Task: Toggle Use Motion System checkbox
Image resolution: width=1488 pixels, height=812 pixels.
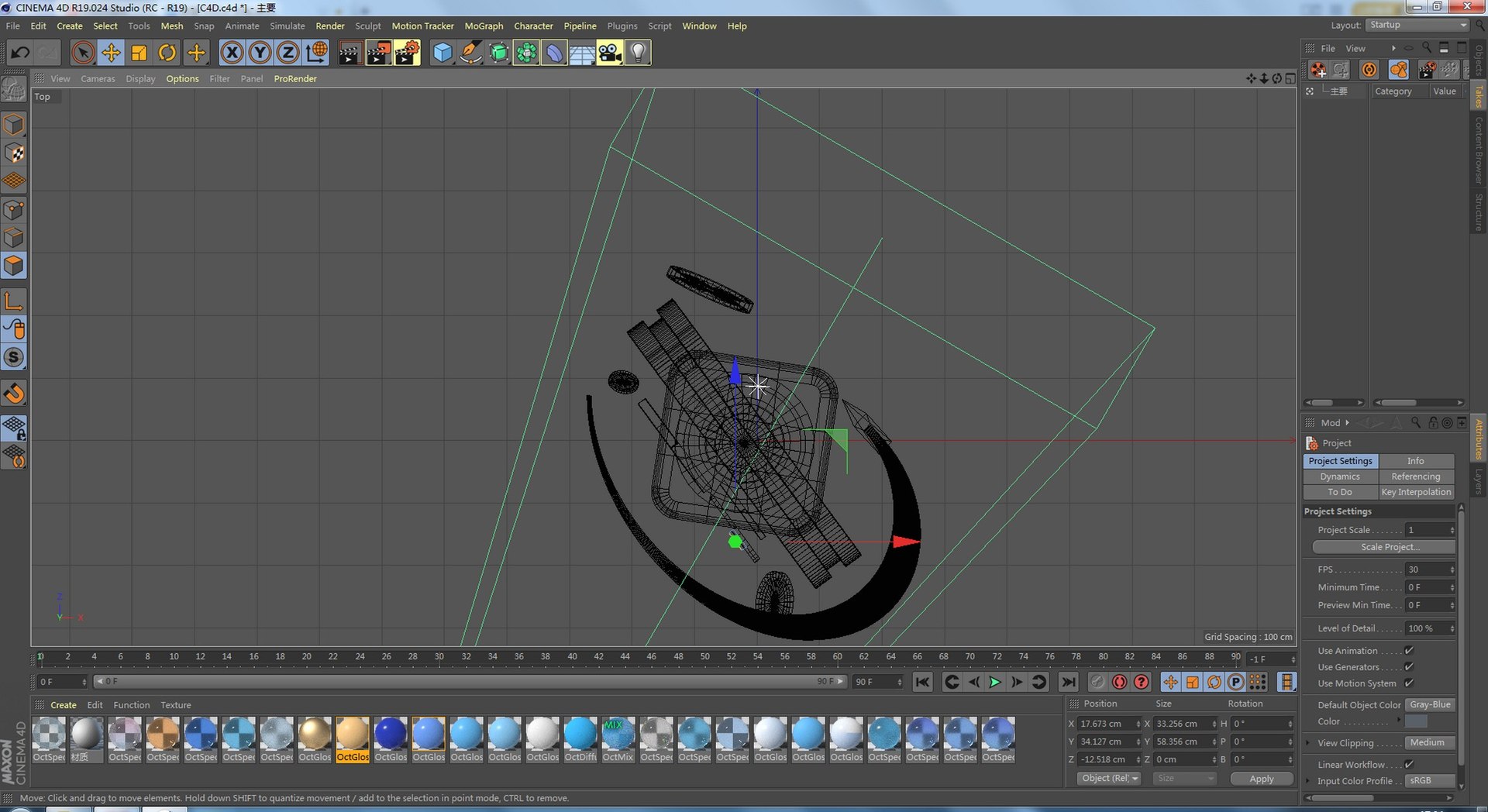Action: click(1409, 683)
